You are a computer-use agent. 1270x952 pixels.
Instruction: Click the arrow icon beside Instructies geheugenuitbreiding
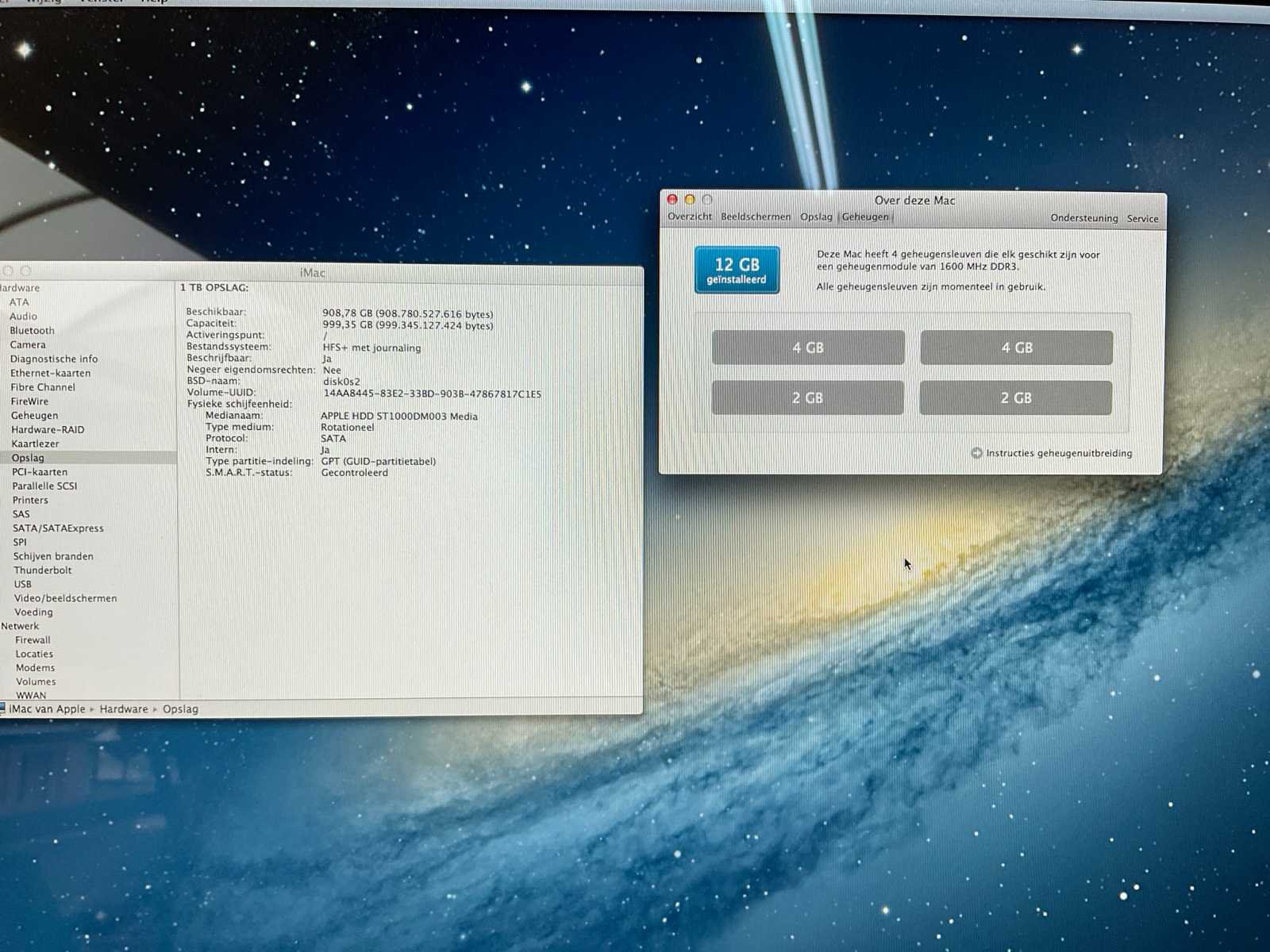pyautogui.click(x=976, y=453)
